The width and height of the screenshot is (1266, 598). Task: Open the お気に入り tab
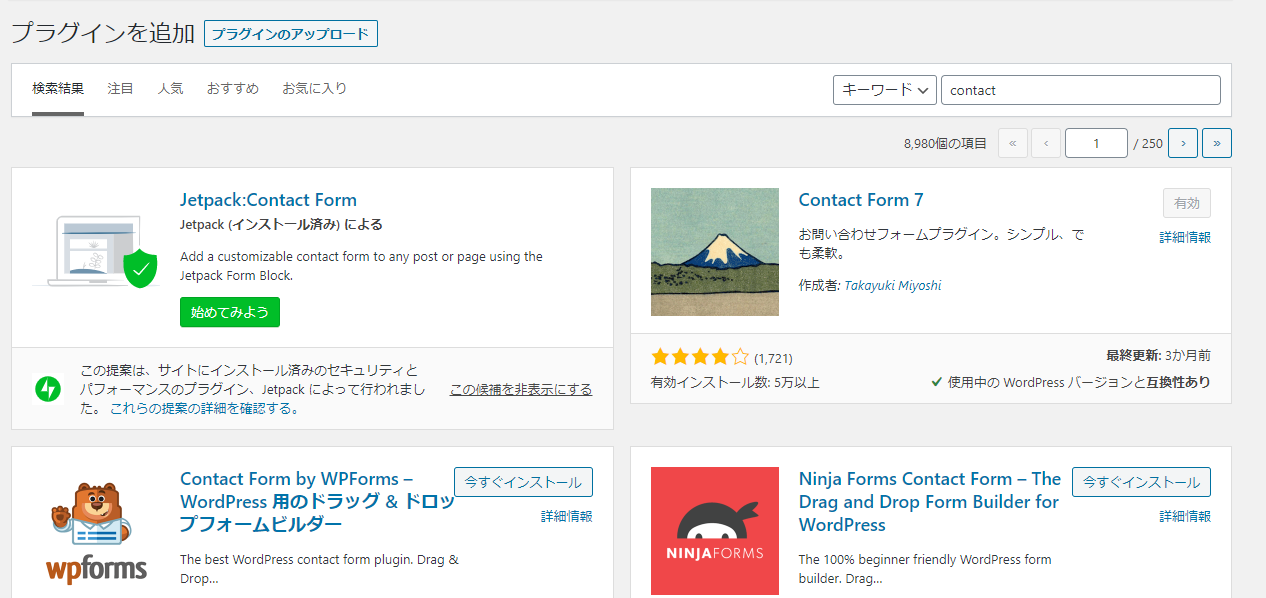314,89
